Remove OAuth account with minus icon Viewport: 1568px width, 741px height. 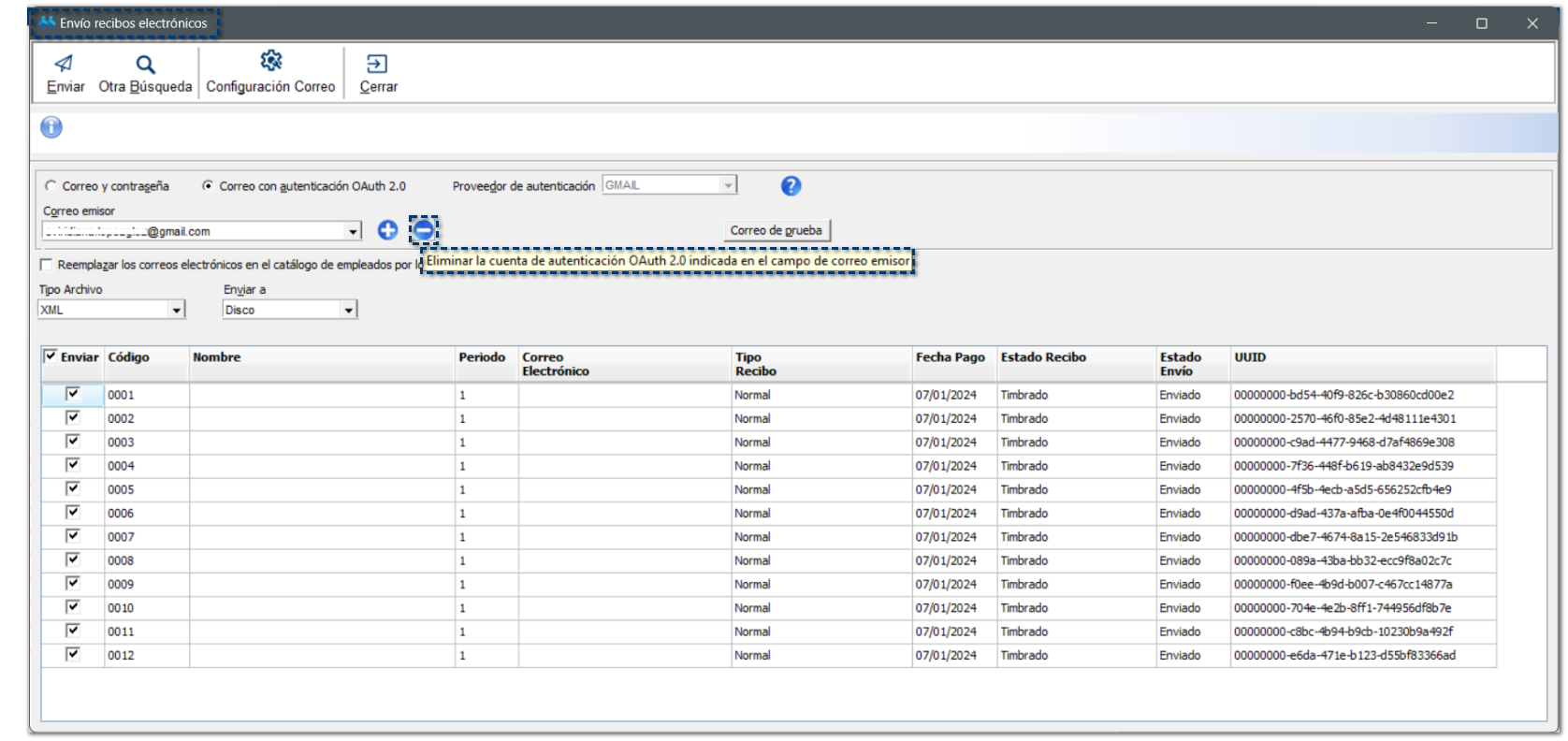click(423, 230)
